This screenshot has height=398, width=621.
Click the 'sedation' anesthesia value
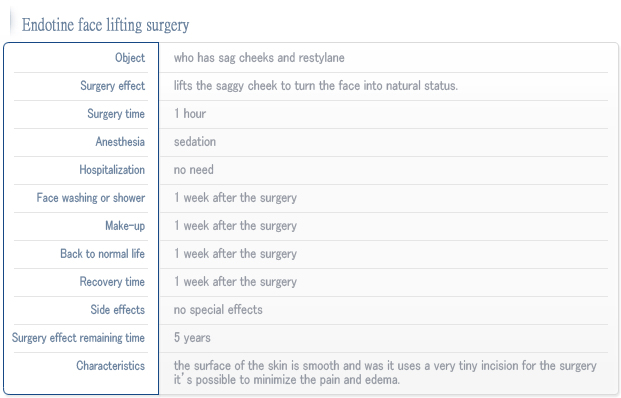195,142
